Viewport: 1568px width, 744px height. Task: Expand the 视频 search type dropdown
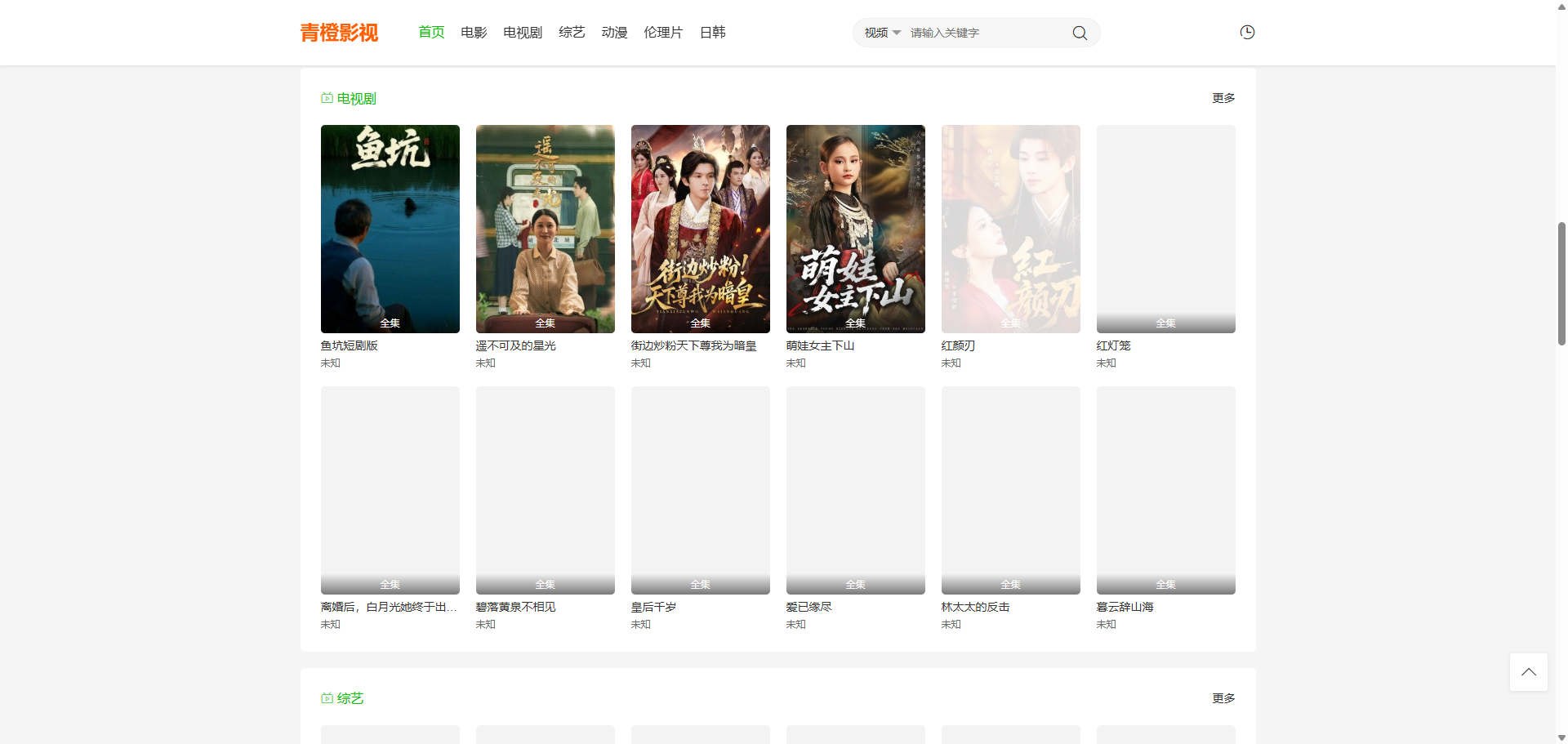(882, 33)
